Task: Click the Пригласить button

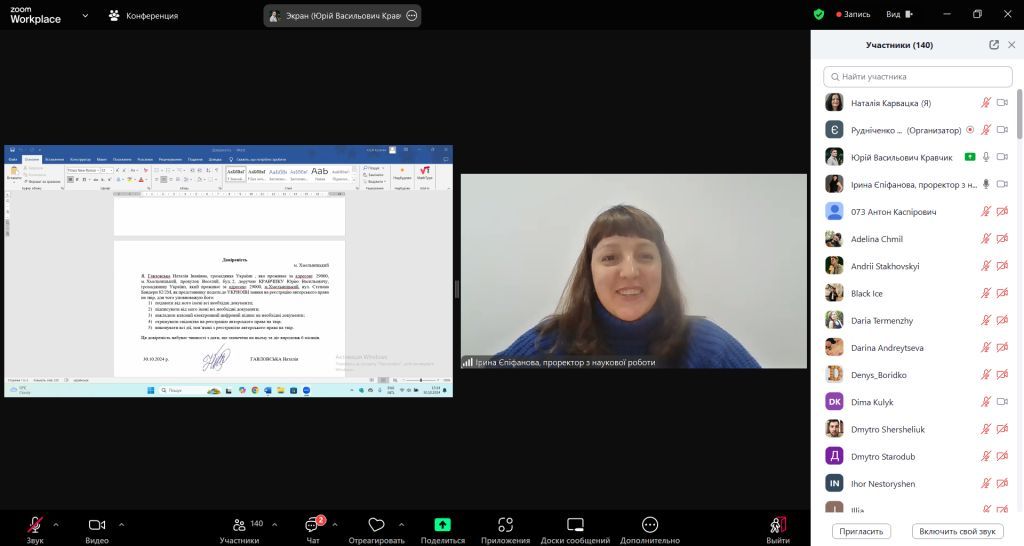Action: 861,531
